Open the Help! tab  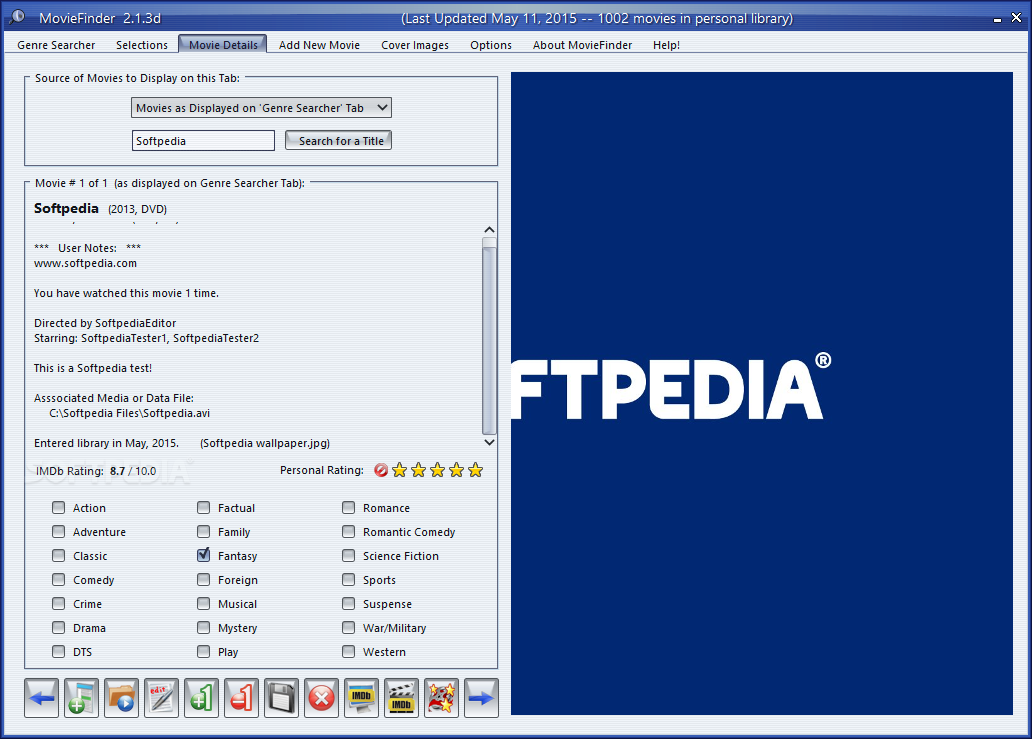(x=666, y=45)
